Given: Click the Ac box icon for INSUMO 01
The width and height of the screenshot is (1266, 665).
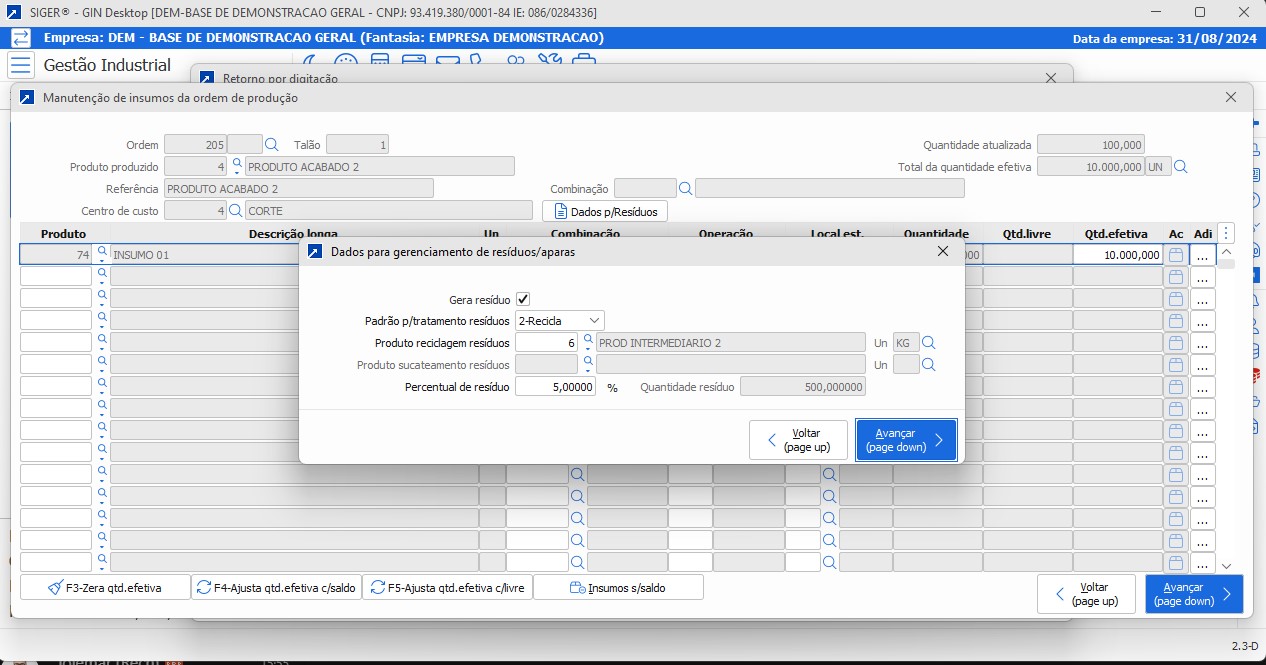Looking at the screenshot, I should coord(1176,255).
